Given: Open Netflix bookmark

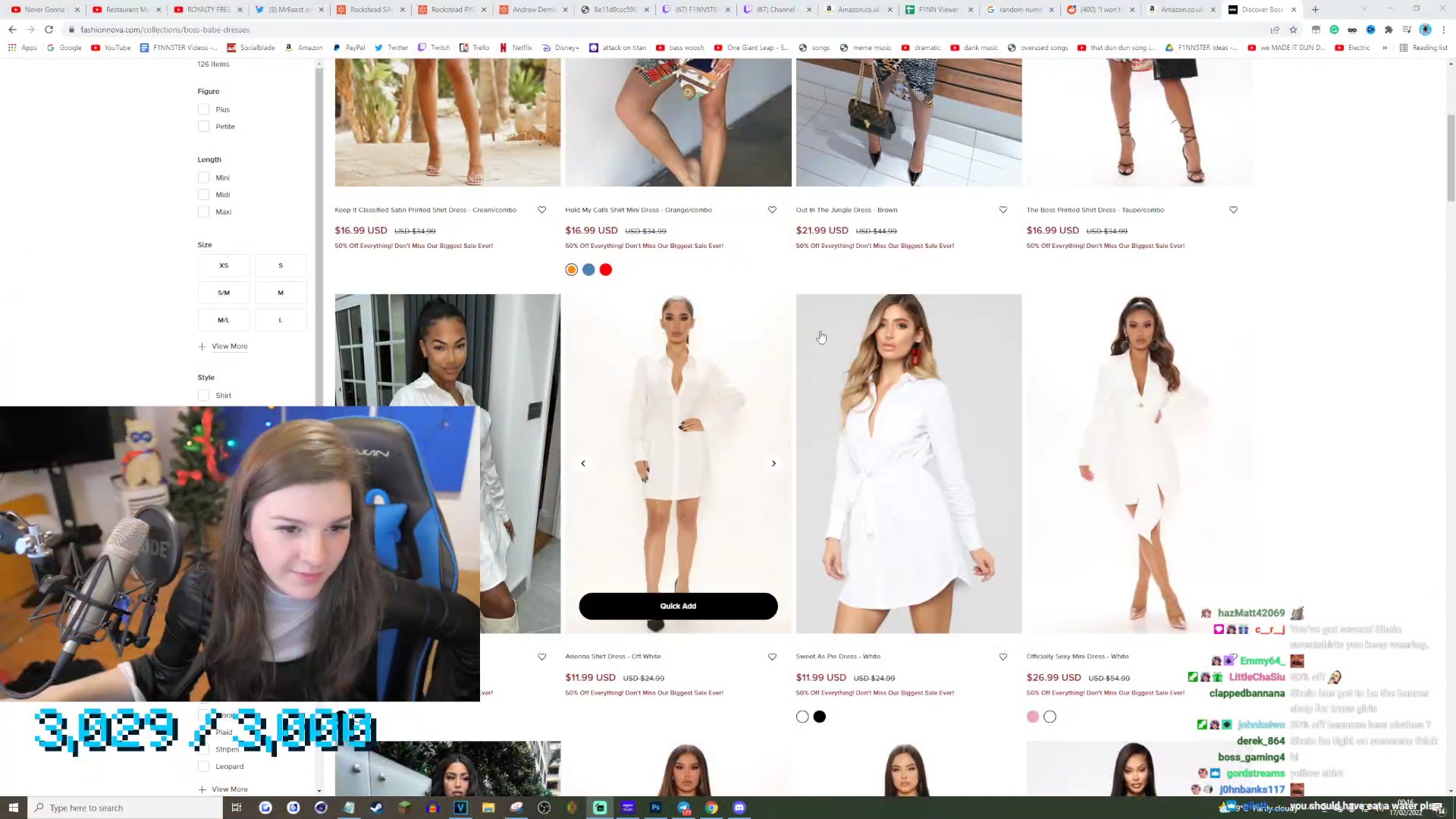Looking at the screenshot, I should point(516,48).
